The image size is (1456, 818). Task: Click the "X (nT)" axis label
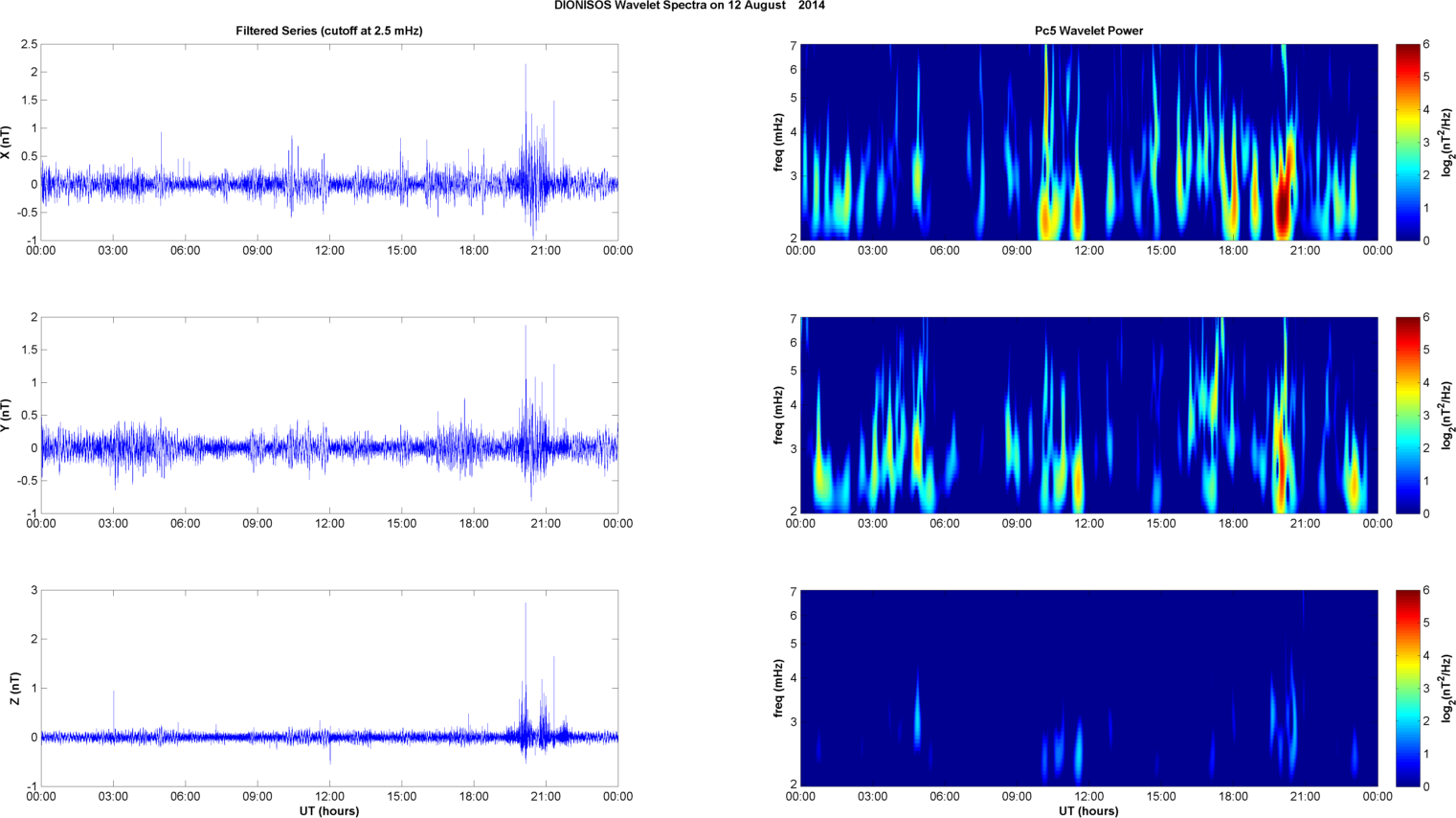[x=6, y=143]
